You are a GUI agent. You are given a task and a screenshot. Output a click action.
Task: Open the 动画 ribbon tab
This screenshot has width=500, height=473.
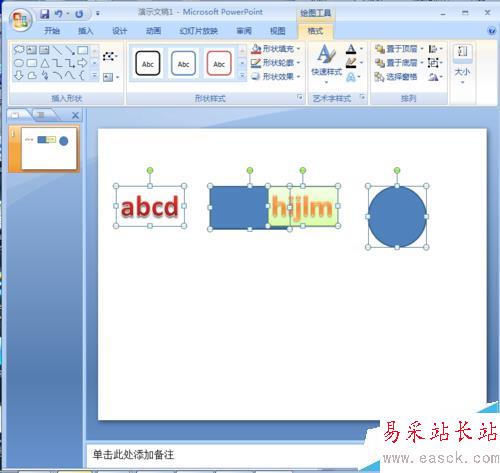[x=153, y=31]
